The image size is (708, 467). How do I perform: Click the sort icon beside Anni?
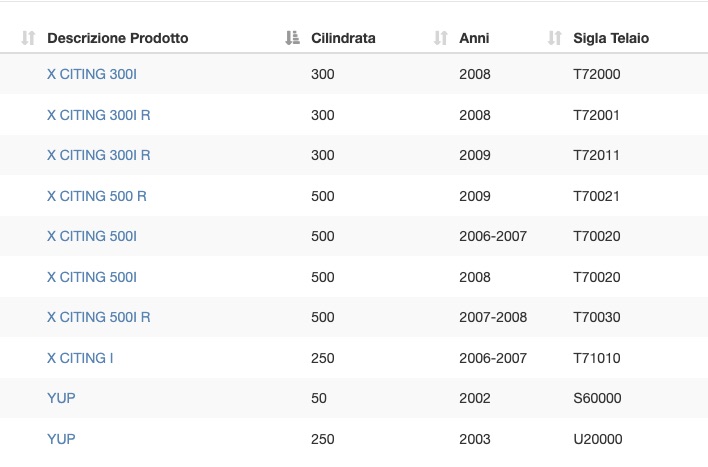[441, 38]
